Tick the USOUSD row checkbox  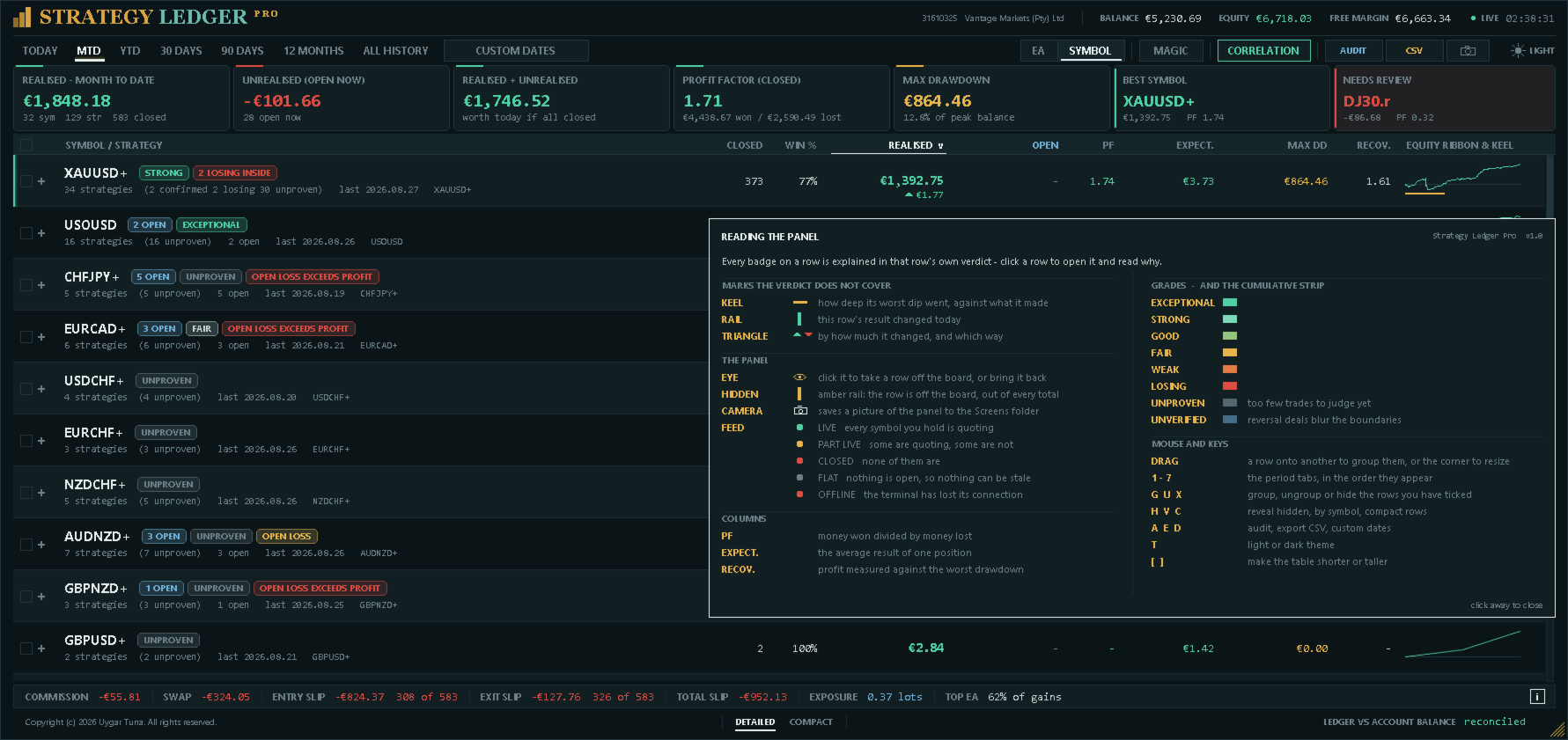tap(26, 233)
